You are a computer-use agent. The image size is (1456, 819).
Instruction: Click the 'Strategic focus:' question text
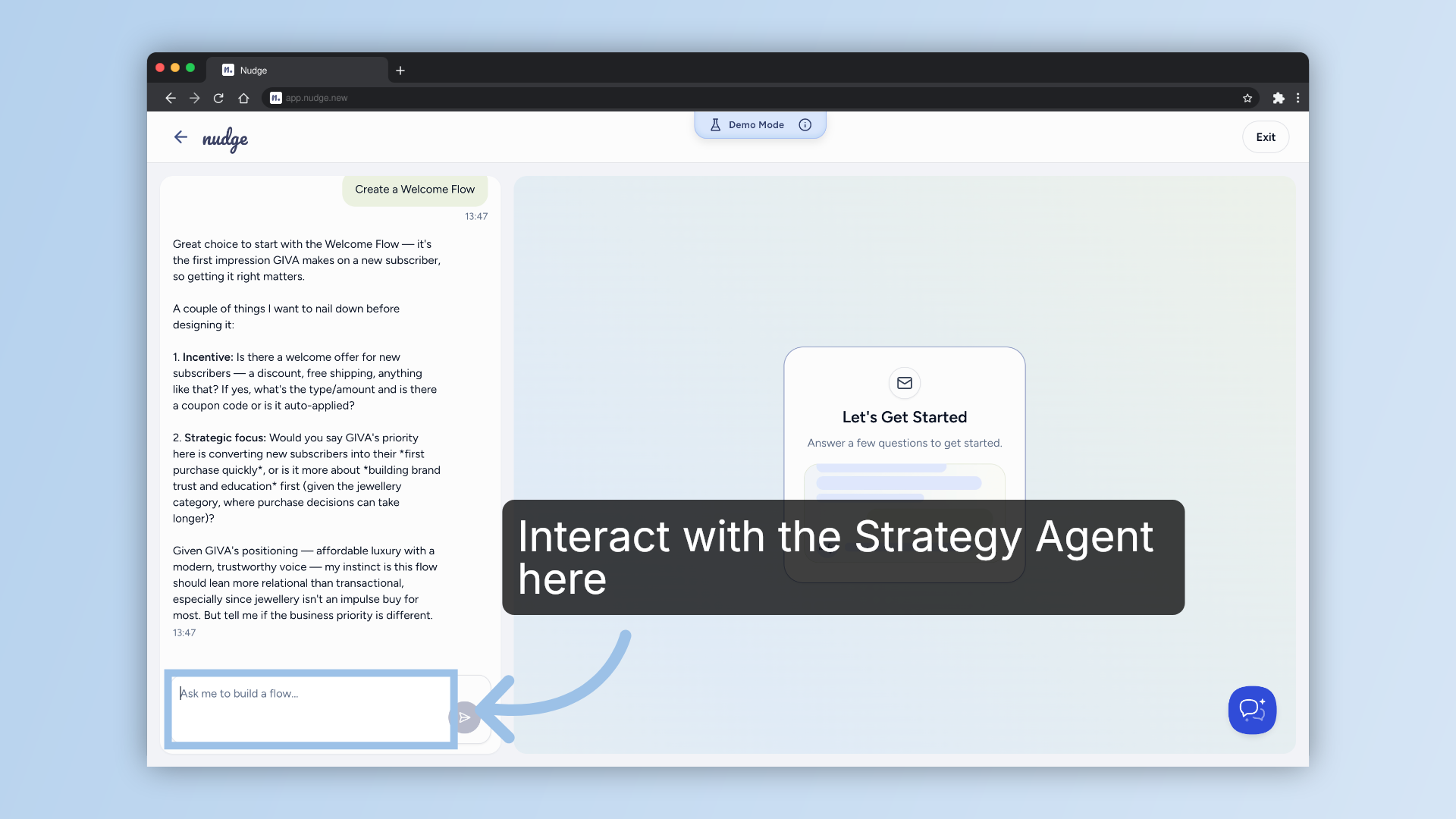tap(225, 438)
